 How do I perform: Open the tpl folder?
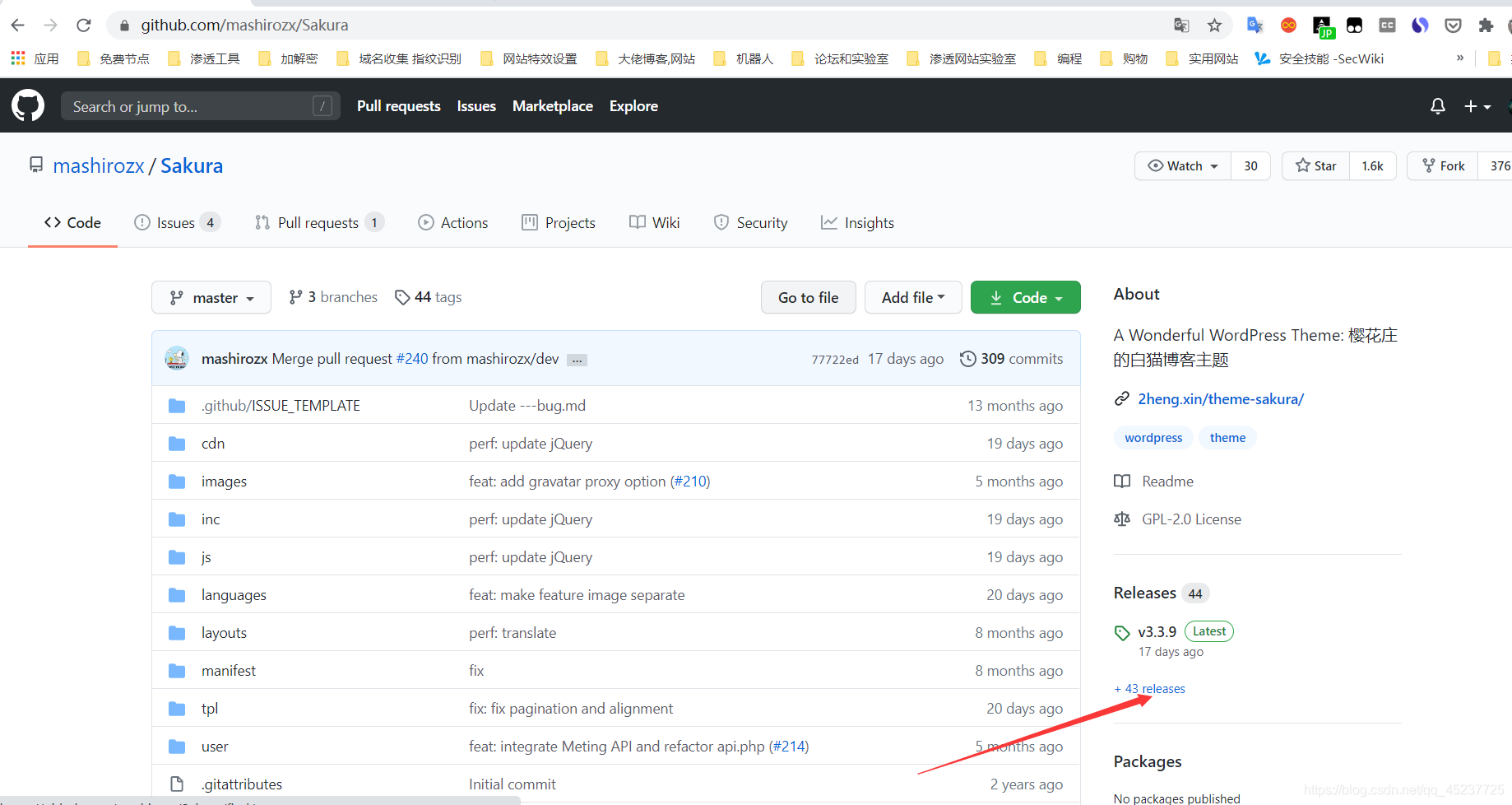(x=210, y=708)
